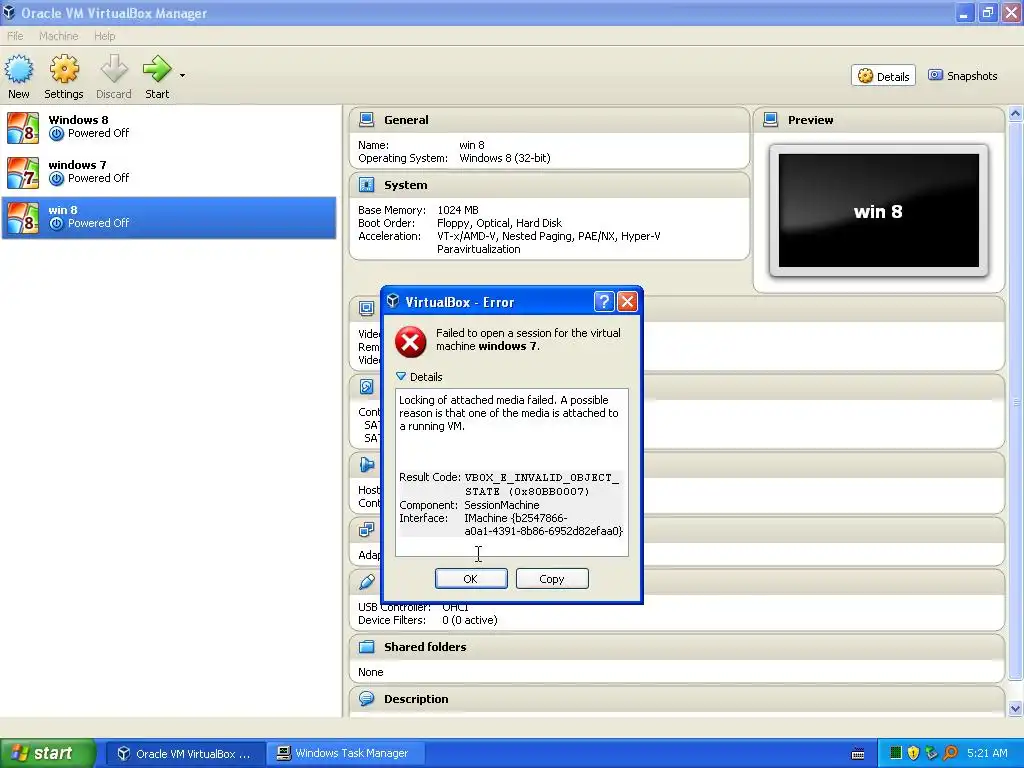Image resolution: width=1024 pixels, height=768 pixels.
Task: Switch to Details view button
Action: click(x=884, y=76)
